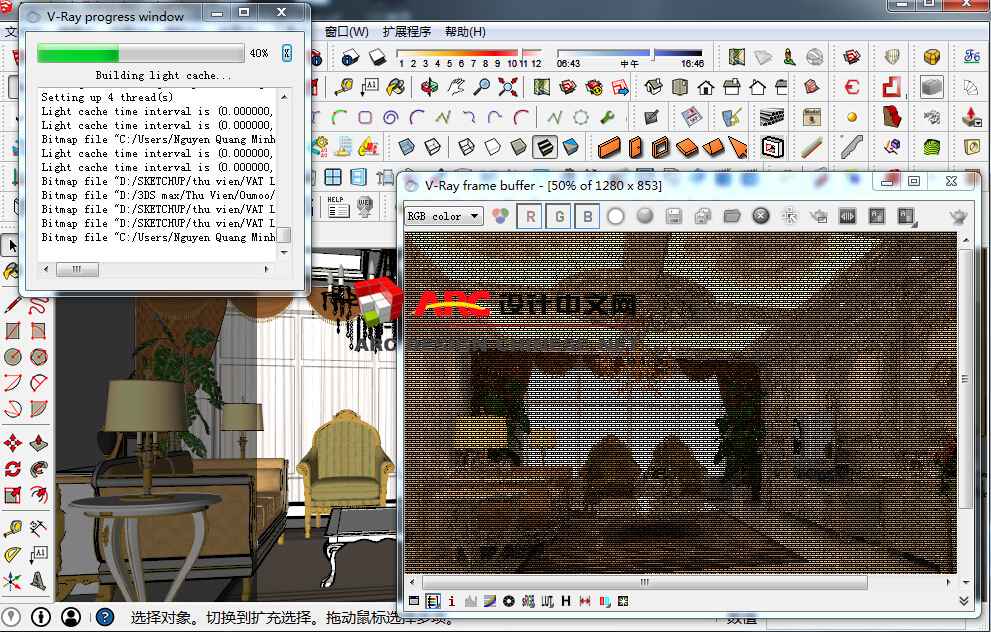
Task: Show pixel info in frame buffer
Action: pos(451,601)
